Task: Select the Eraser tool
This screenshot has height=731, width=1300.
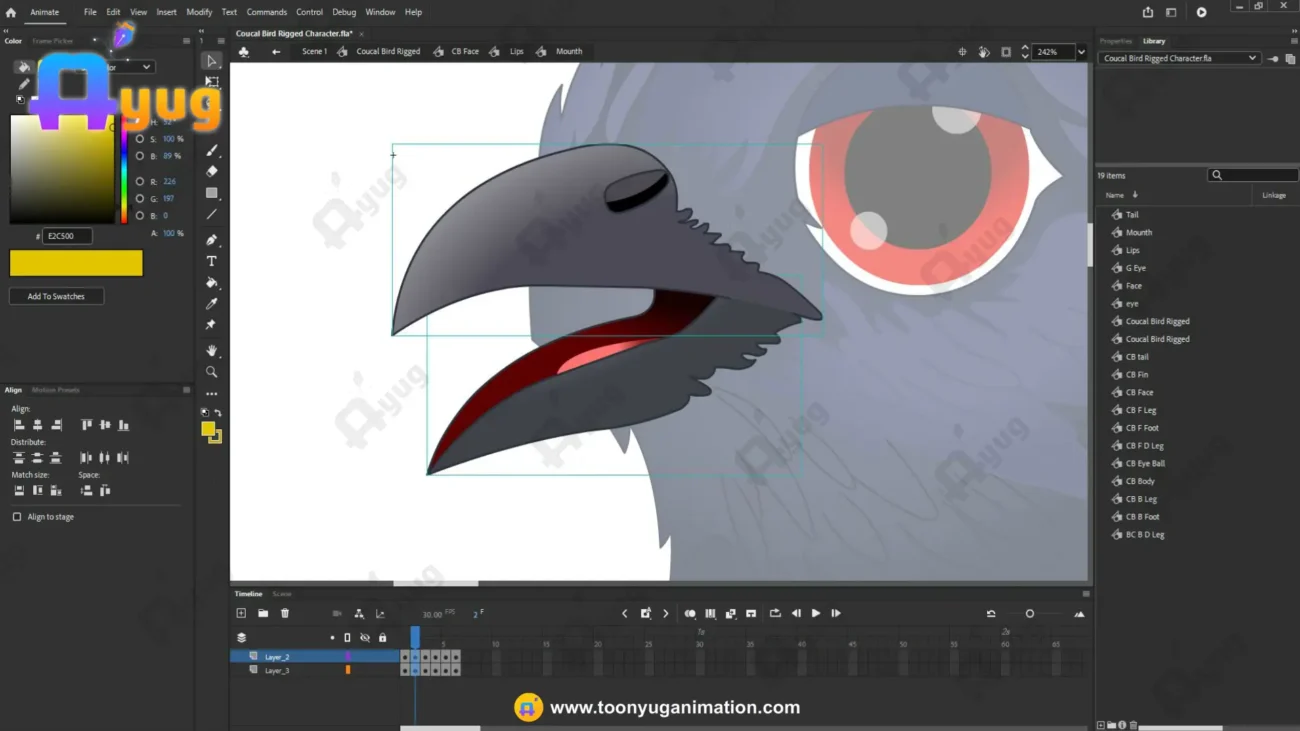Action: 212,171
